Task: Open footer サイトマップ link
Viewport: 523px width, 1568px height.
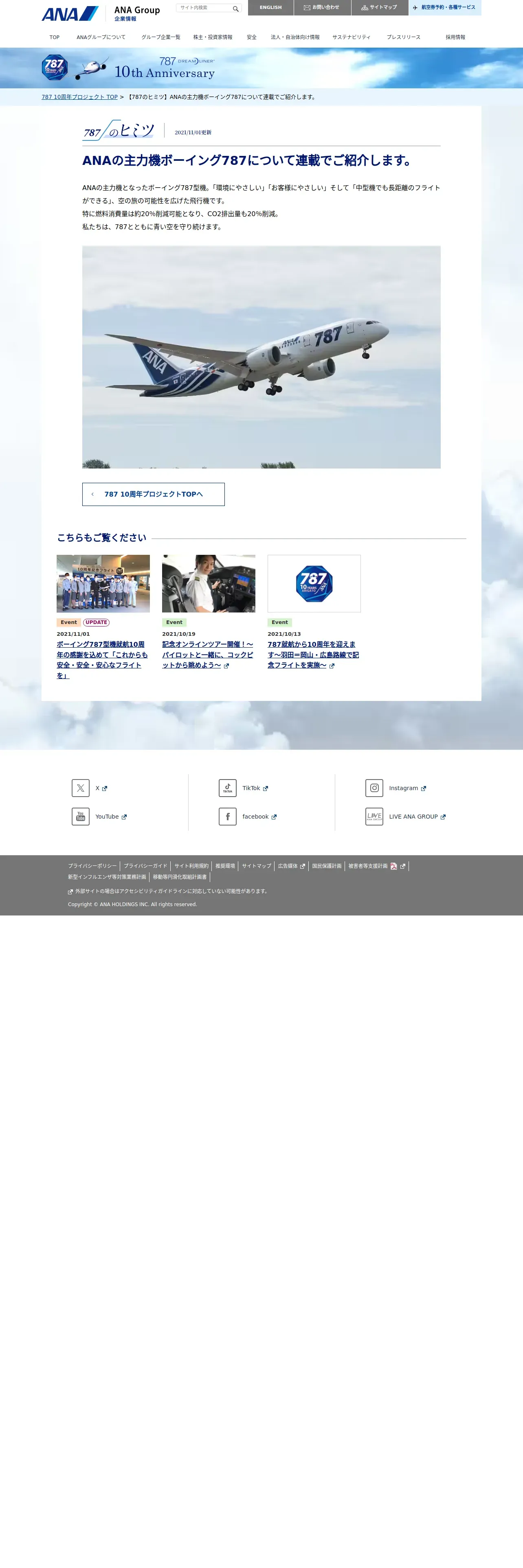Action: click(x=256, y=866)
